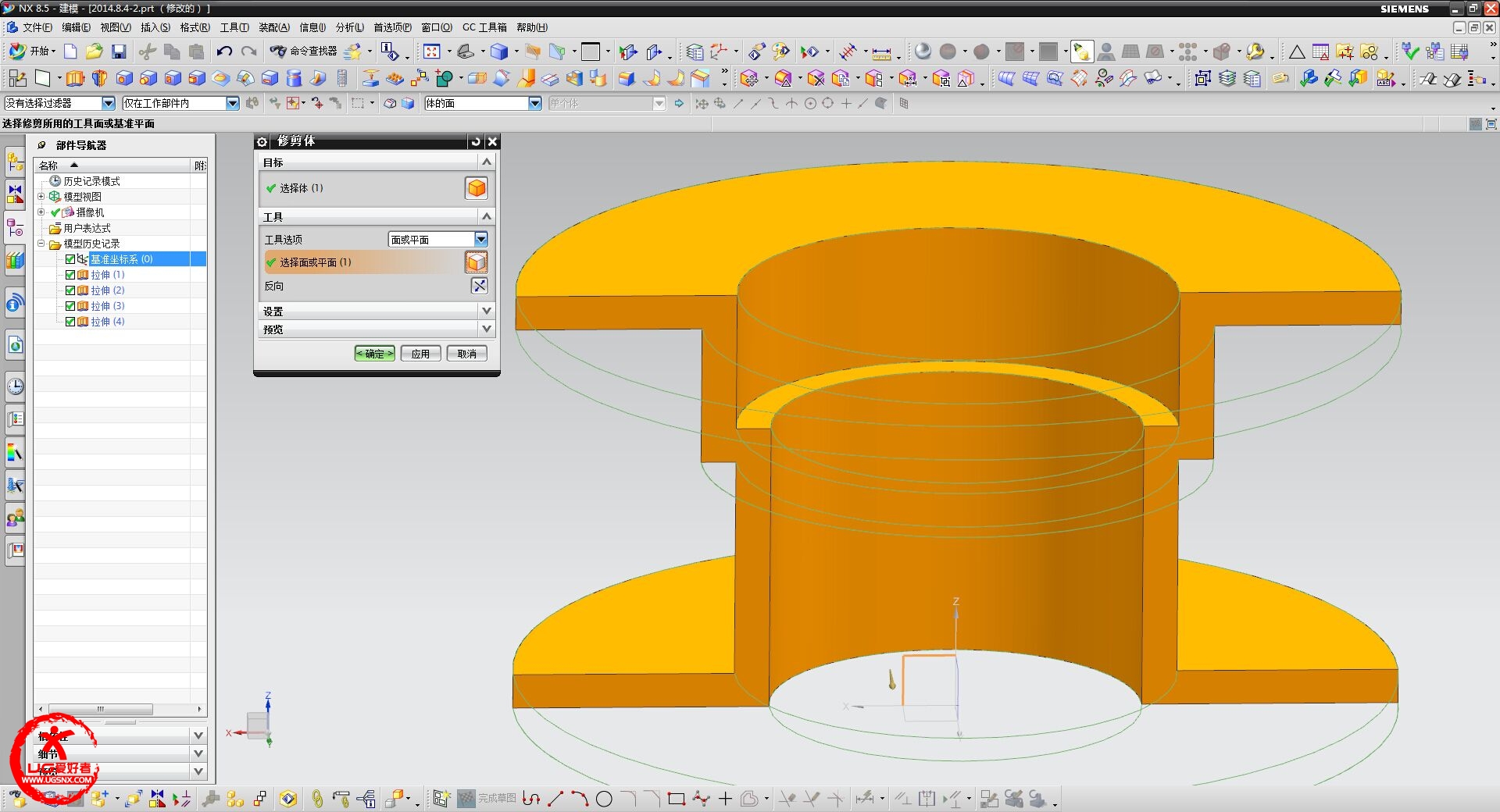The image size is (1500, 812).
Task: Open the 仅在工作部件内 dropdown
Action: point(180,103)
